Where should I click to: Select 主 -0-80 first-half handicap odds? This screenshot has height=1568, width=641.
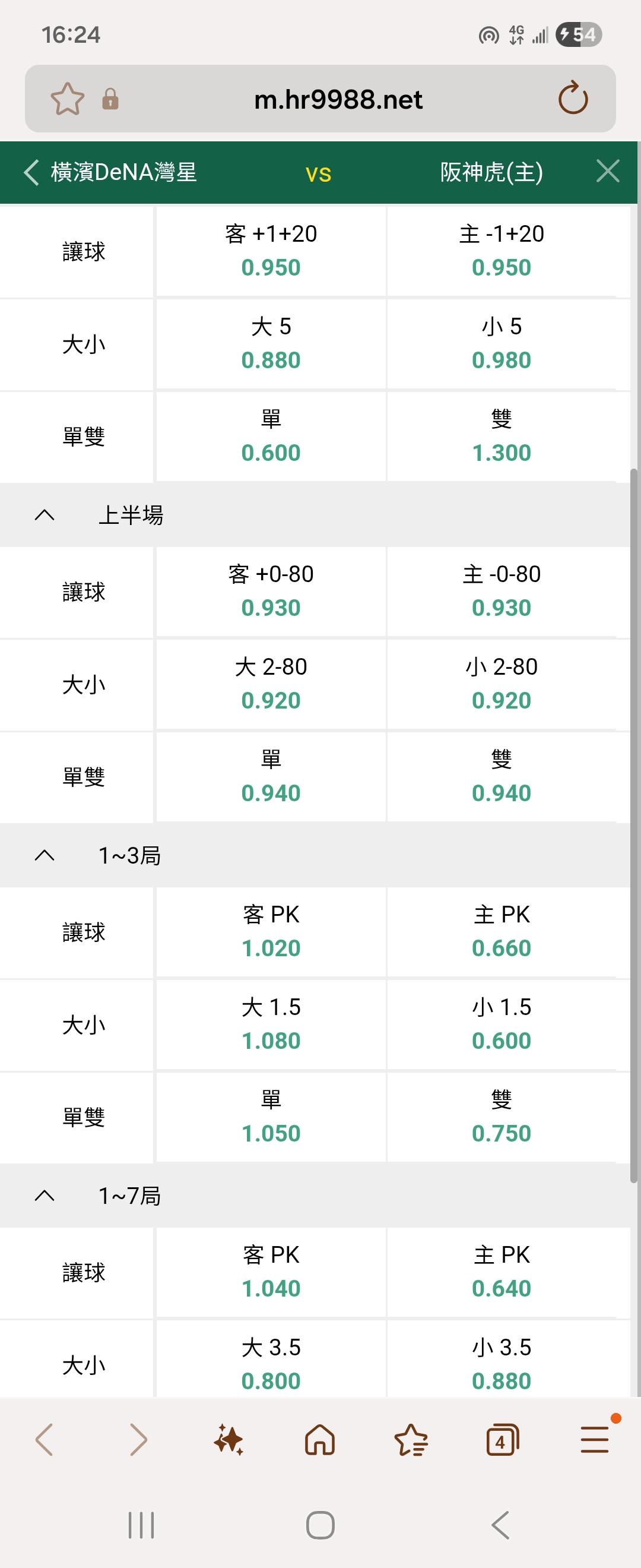point(501,591)
